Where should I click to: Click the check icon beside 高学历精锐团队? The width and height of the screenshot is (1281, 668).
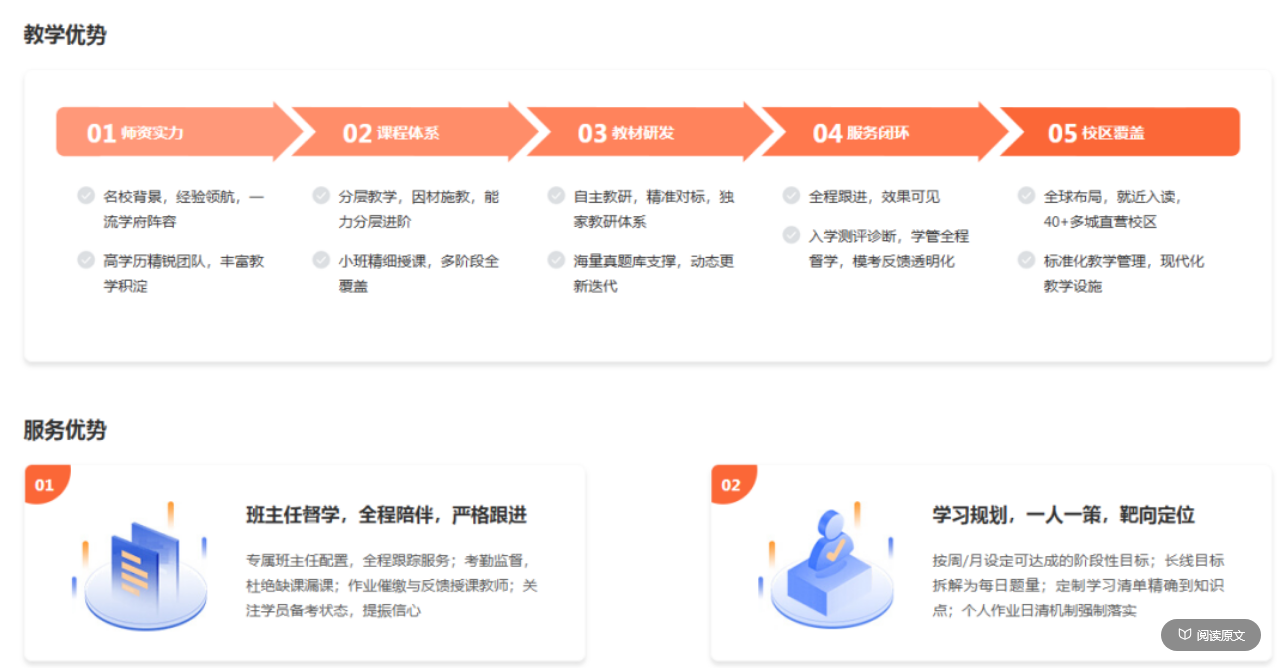click(86, 260)
